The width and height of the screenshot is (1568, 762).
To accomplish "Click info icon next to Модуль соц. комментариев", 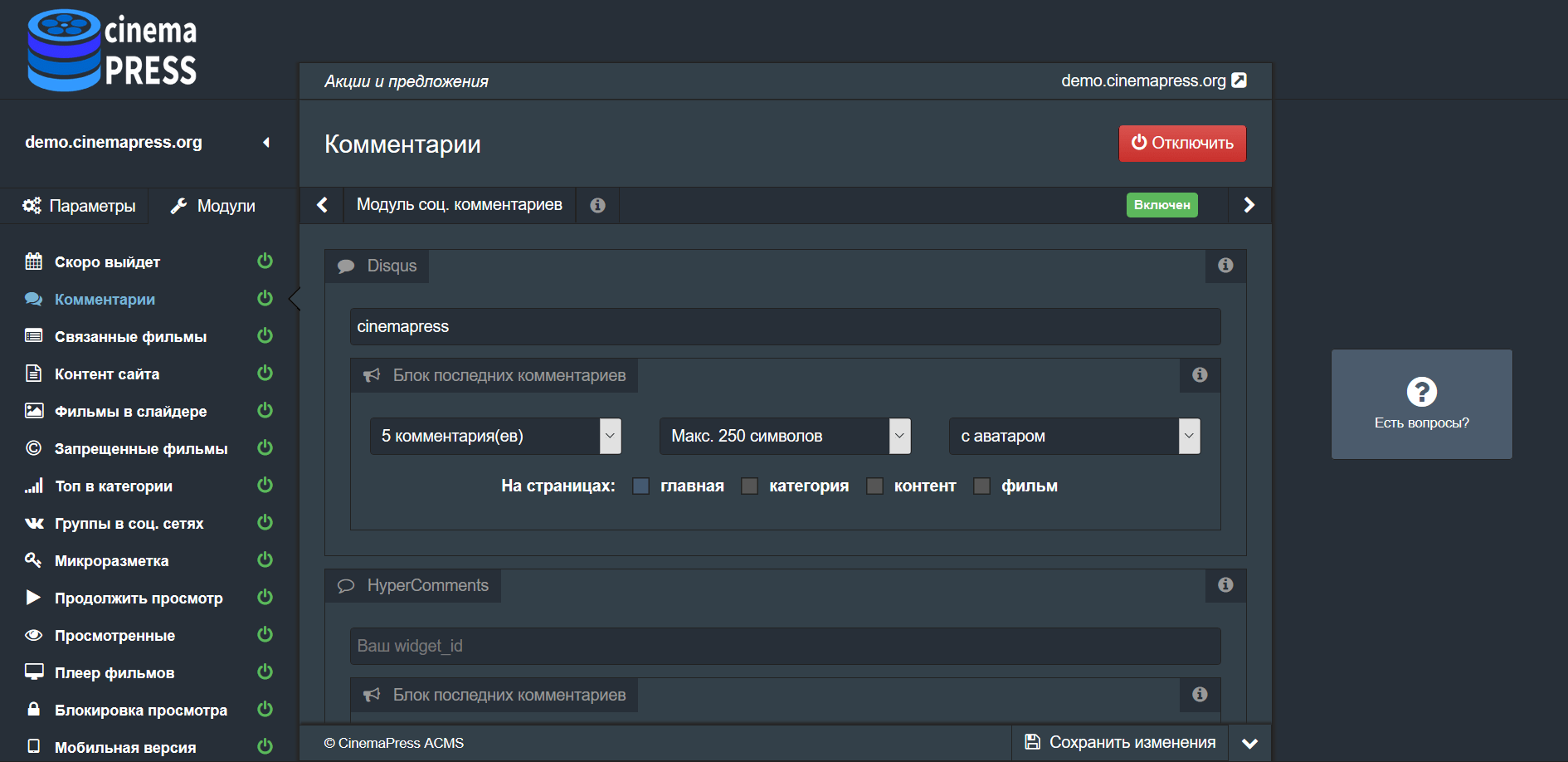I will click(597, 205).
